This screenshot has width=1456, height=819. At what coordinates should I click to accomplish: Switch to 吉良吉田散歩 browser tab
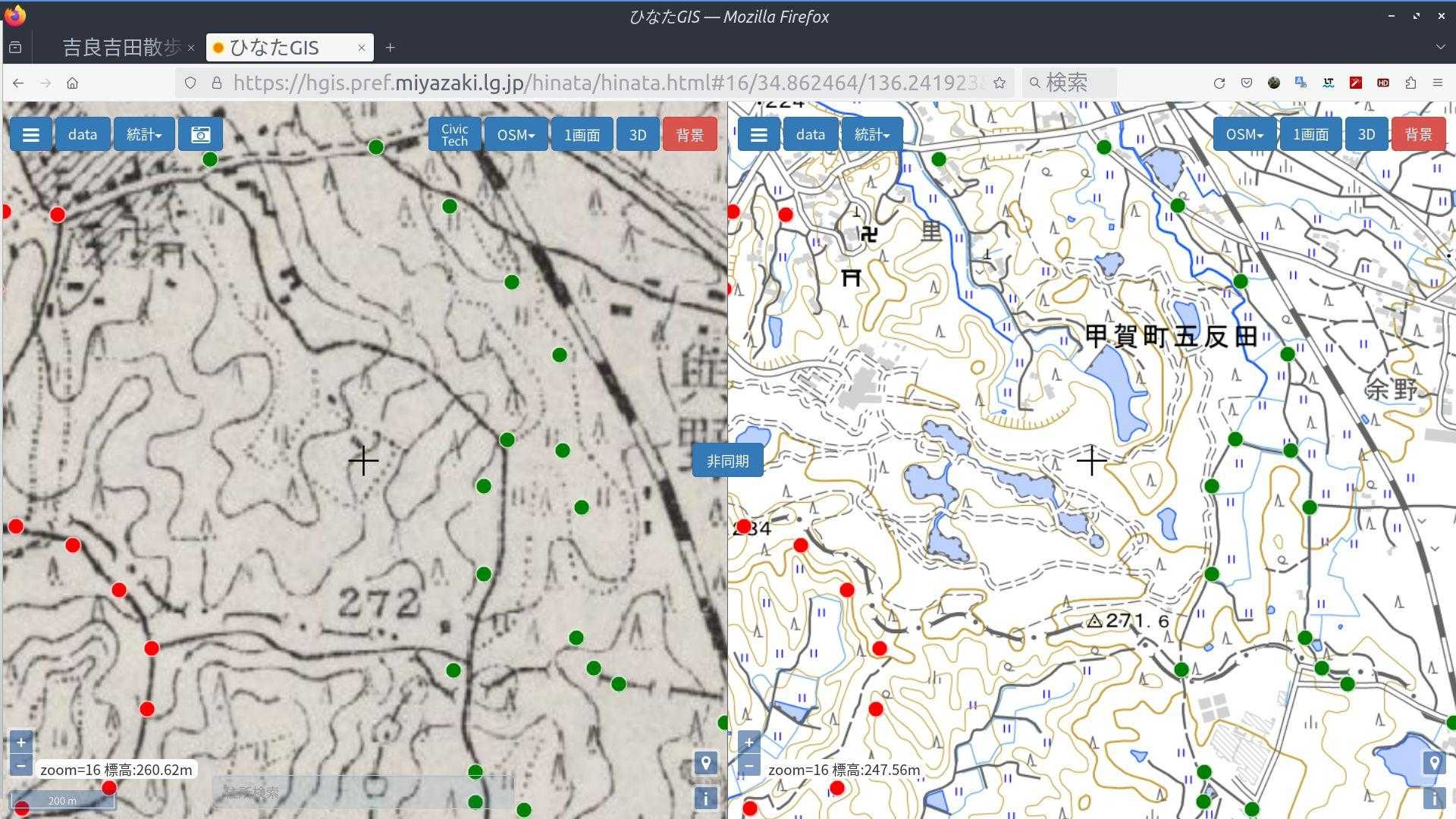click(121, 48)
